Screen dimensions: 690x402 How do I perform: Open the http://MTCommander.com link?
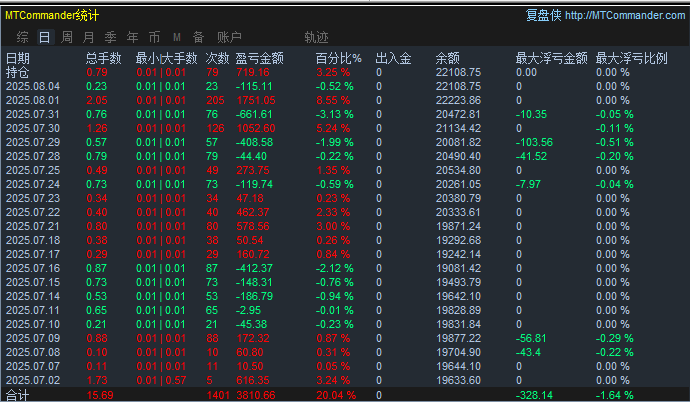coord(625,15)
